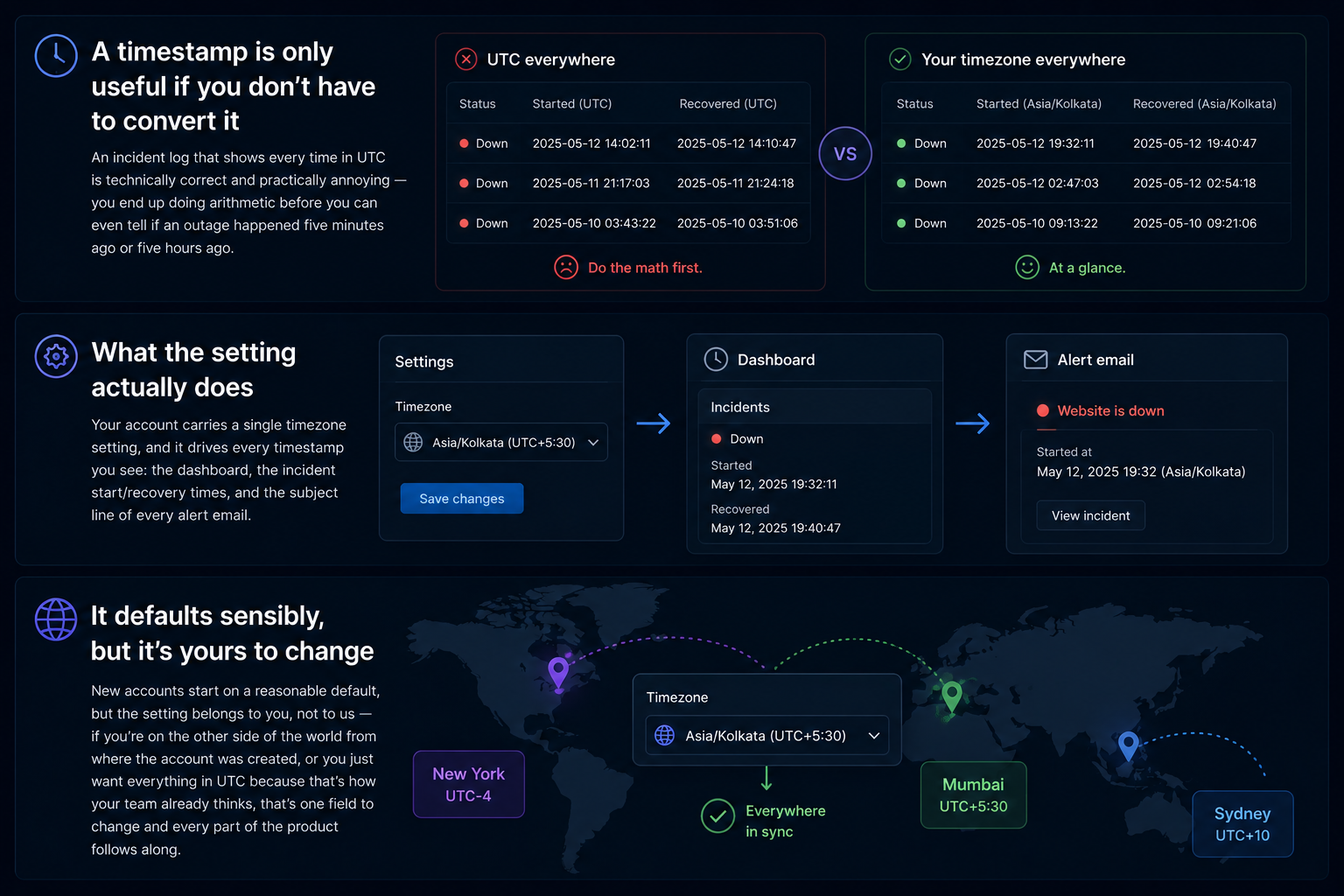This screenshot has height=896, width=1344.
Task: Click the gear icon next to 'What the setting actually does'
Action: [x=56, y=356]
